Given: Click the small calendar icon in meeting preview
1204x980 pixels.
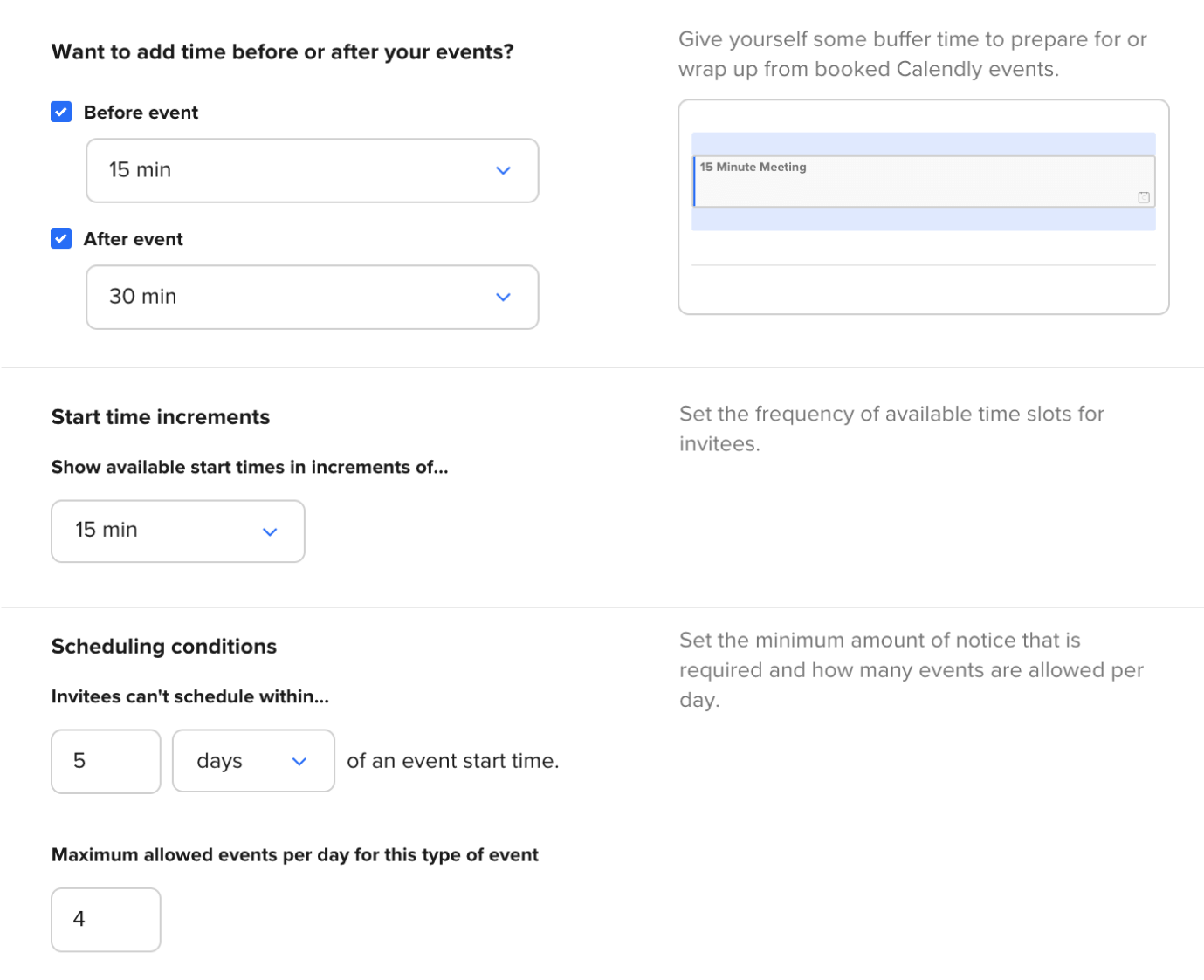Looking at the screenshot, I should (x=1144, y=197).
